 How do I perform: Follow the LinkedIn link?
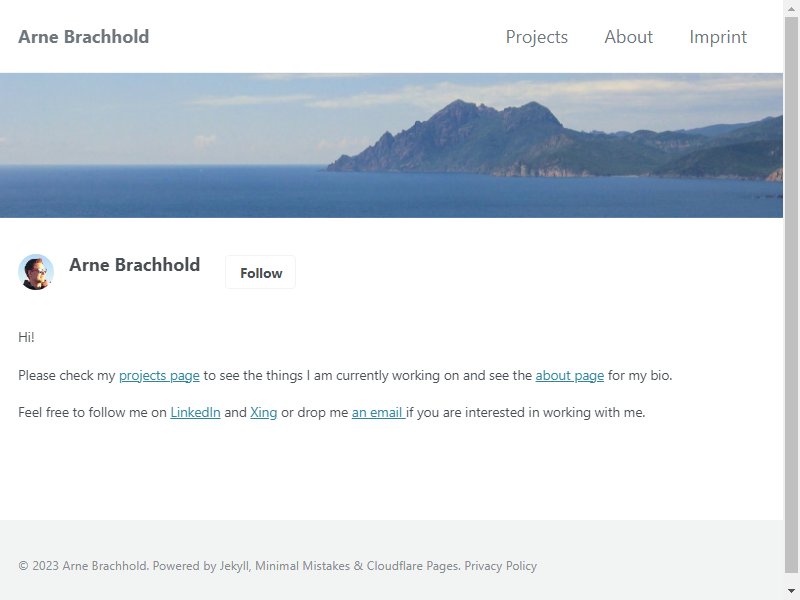pyautogui.click(x=195, y=412)
